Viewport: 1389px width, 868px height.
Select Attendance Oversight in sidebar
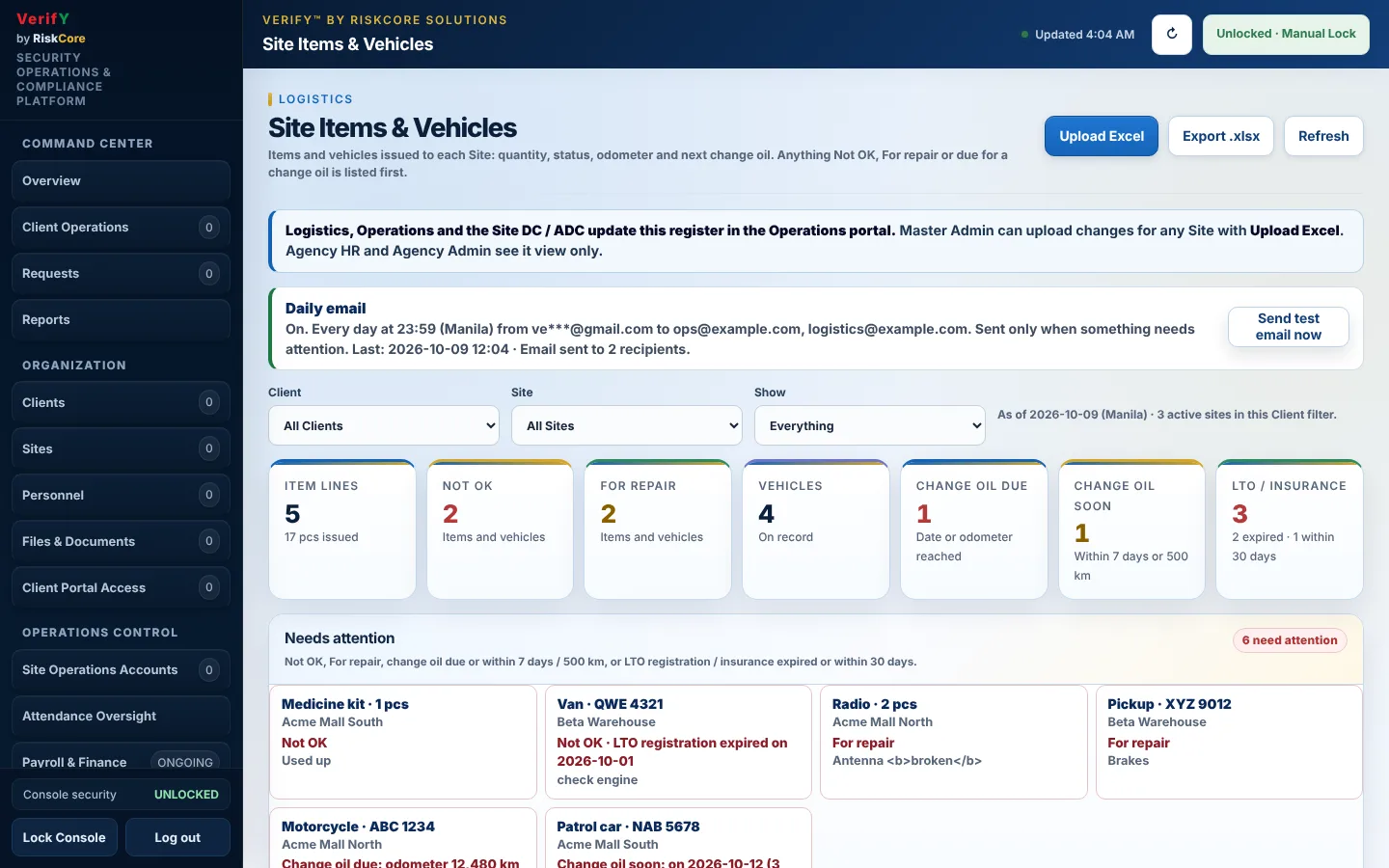121,717
